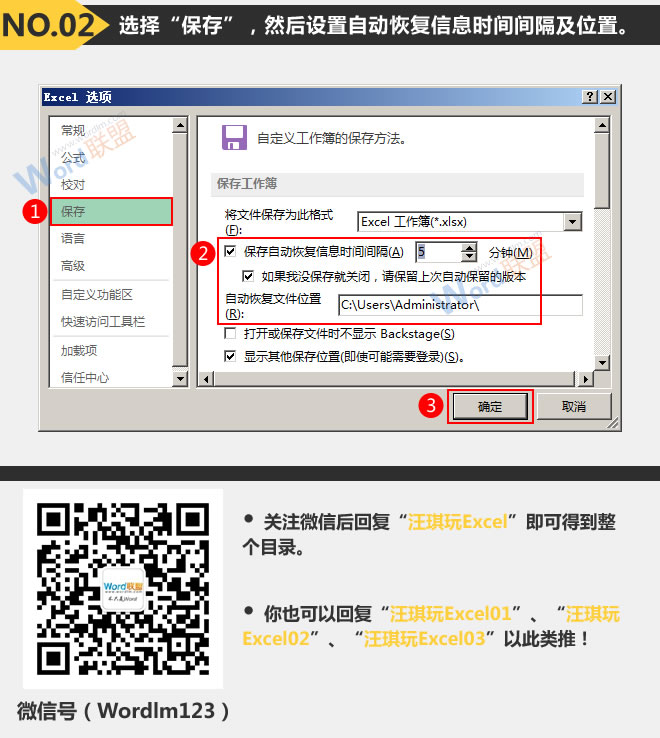Screen dimensions: 660x738
Task: Click category list scroll down arrow
Action: point(180,378)
